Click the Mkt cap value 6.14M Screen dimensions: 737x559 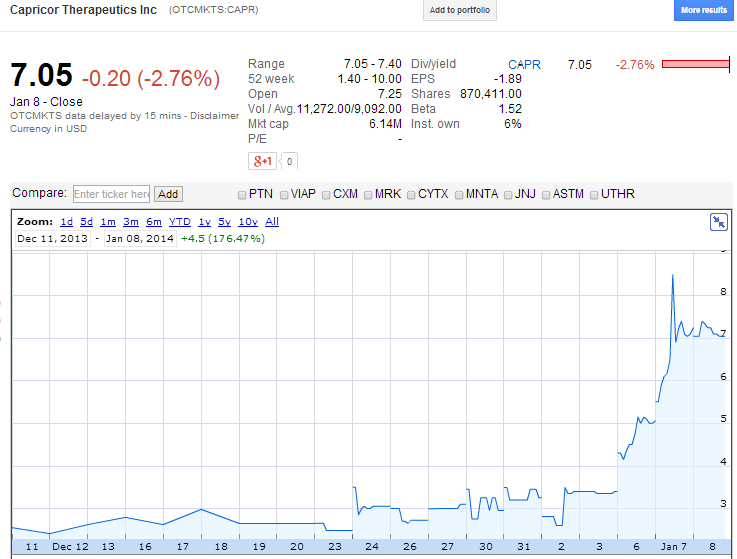385,124
